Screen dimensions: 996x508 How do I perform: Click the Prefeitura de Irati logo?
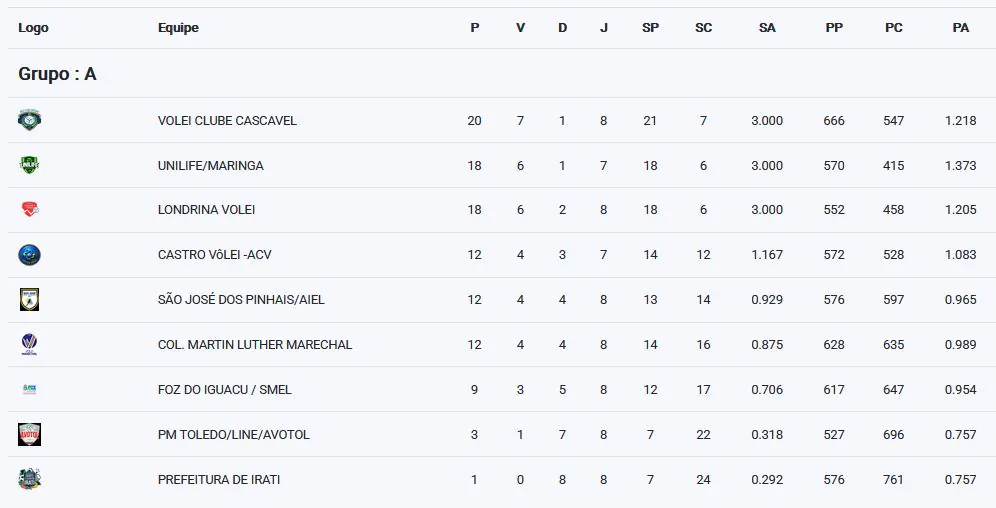click(29, 479)
